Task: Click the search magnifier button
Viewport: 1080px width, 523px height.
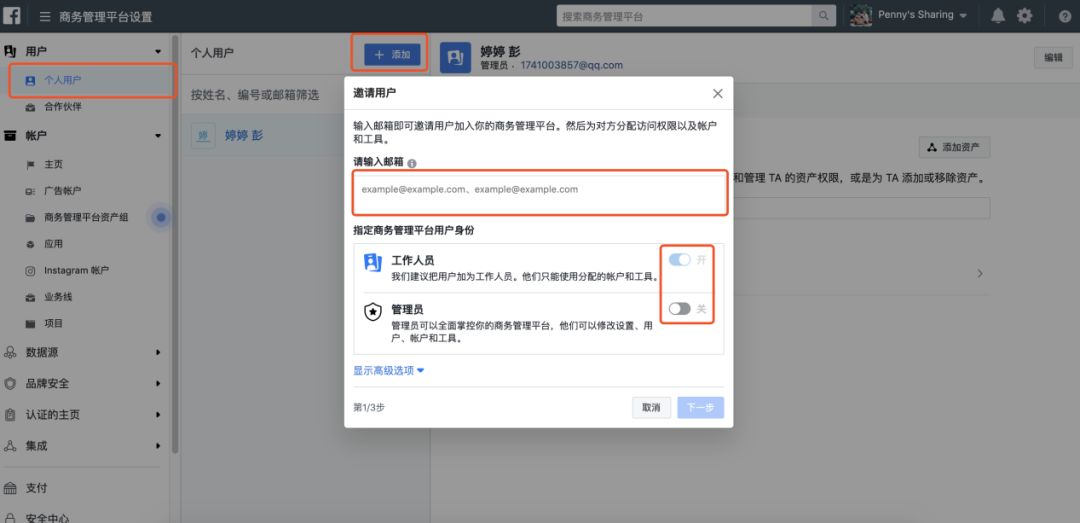Action: (x=823, y=16)
